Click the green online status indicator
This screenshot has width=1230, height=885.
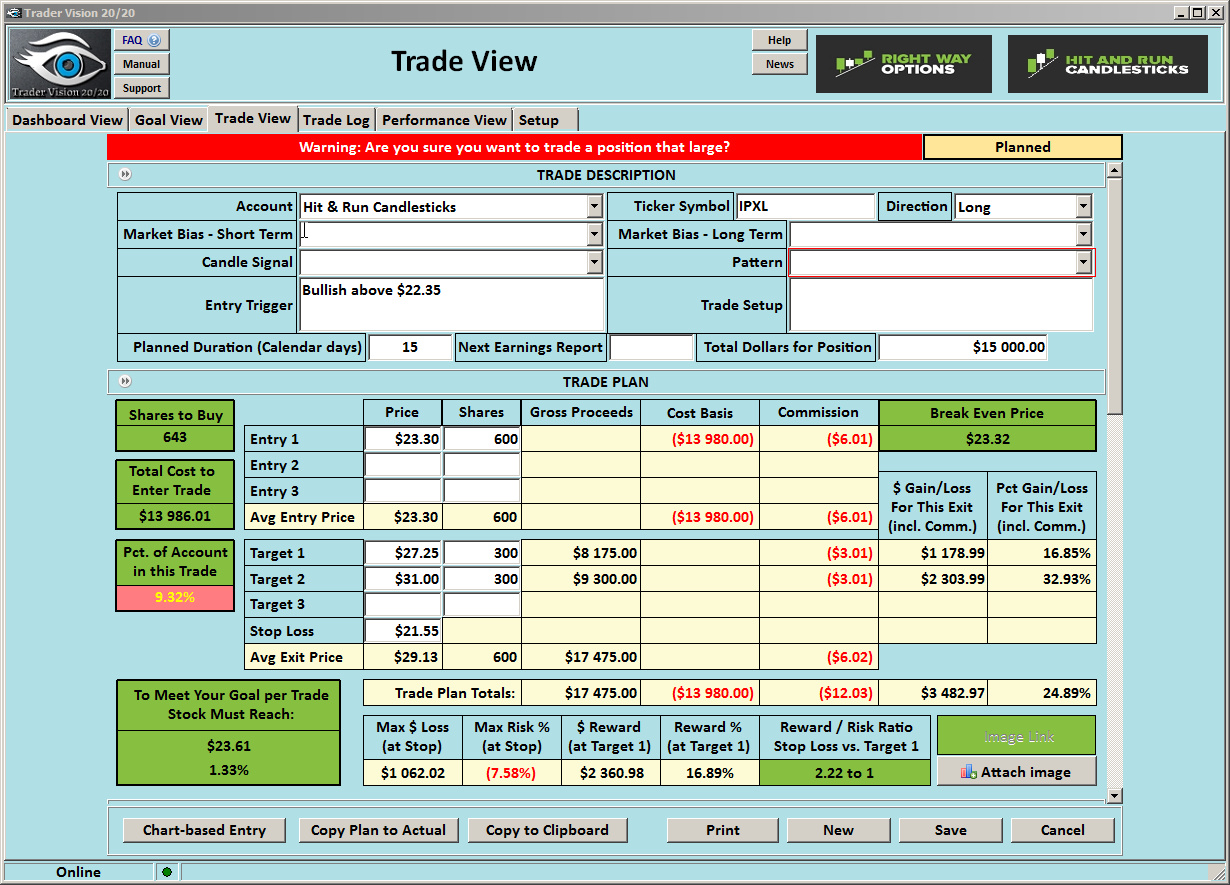167,872
